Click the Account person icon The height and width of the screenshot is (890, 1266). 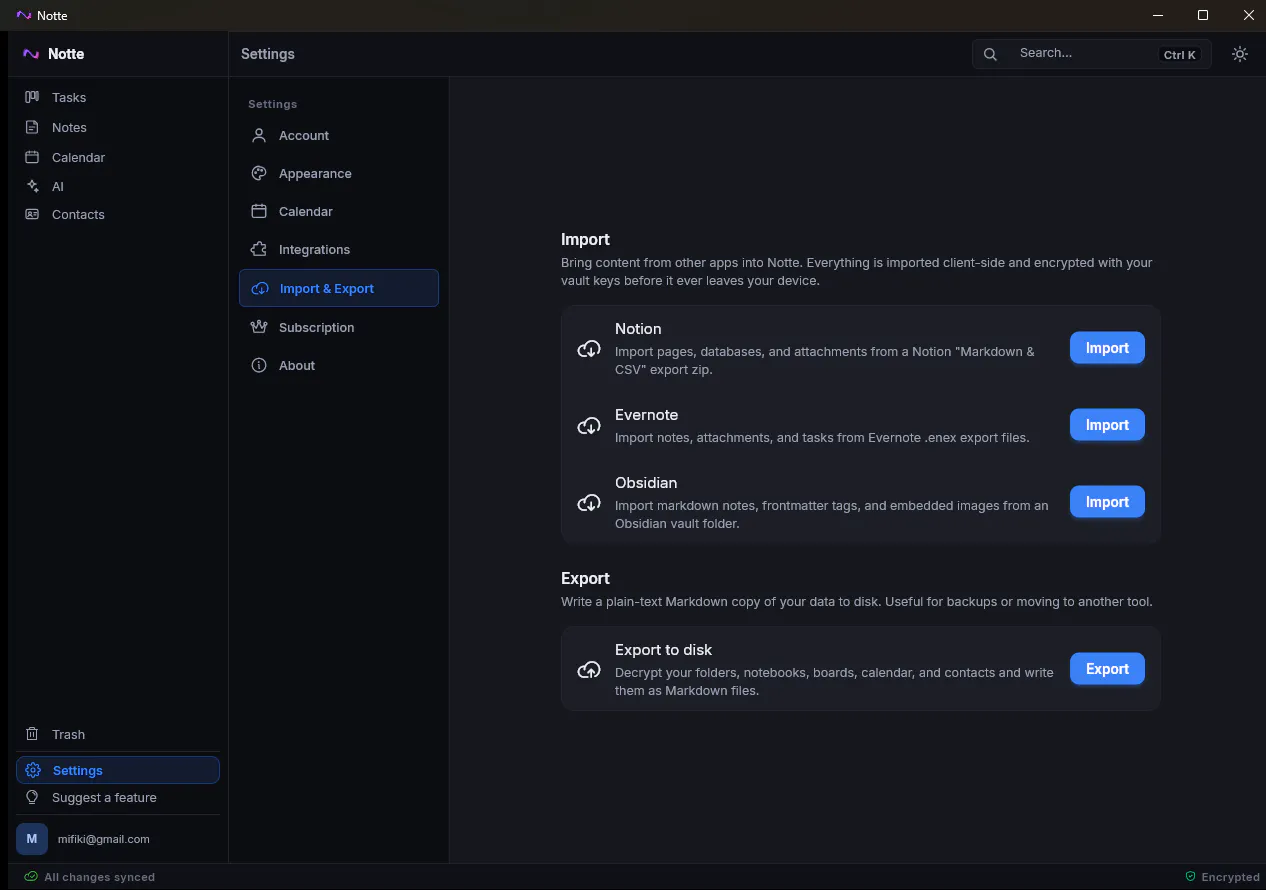click(259, 135)
